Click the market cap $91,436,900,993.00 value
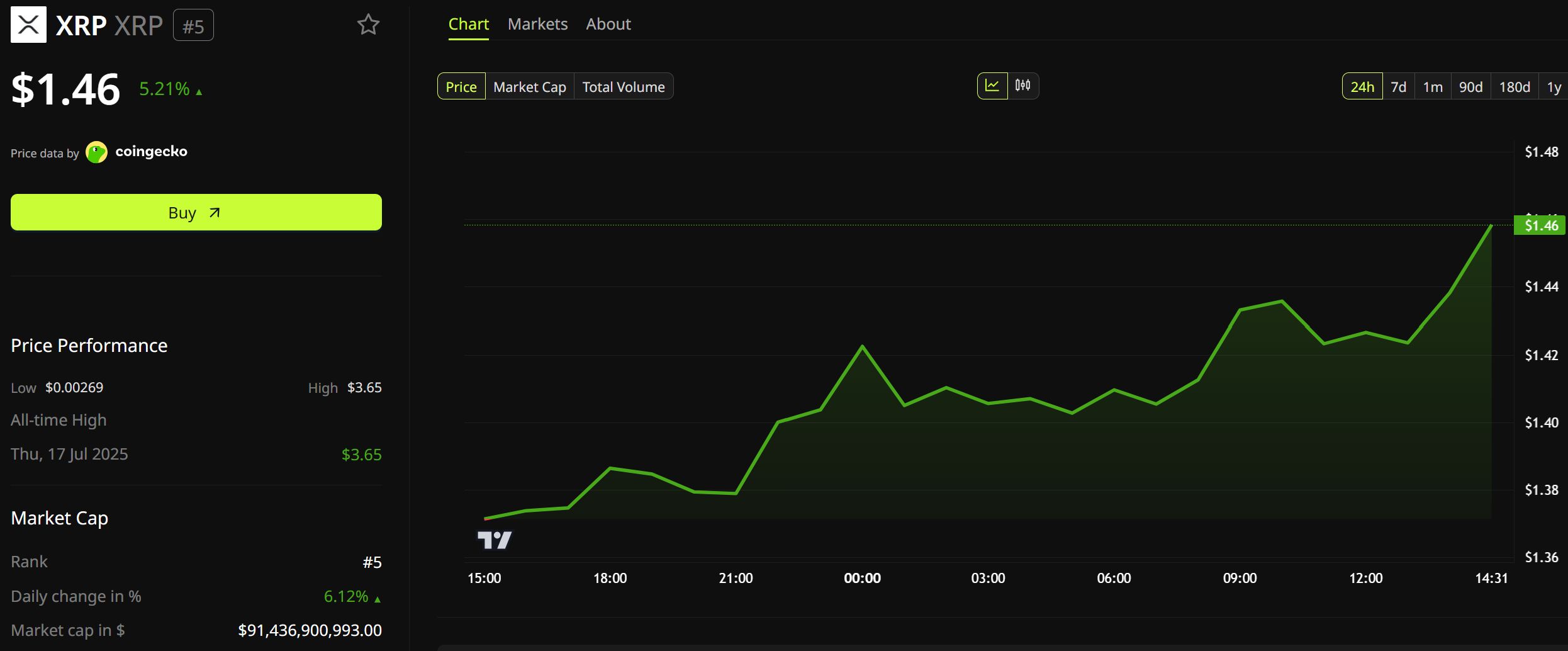 pyautogui.click(x=310, y=630)
